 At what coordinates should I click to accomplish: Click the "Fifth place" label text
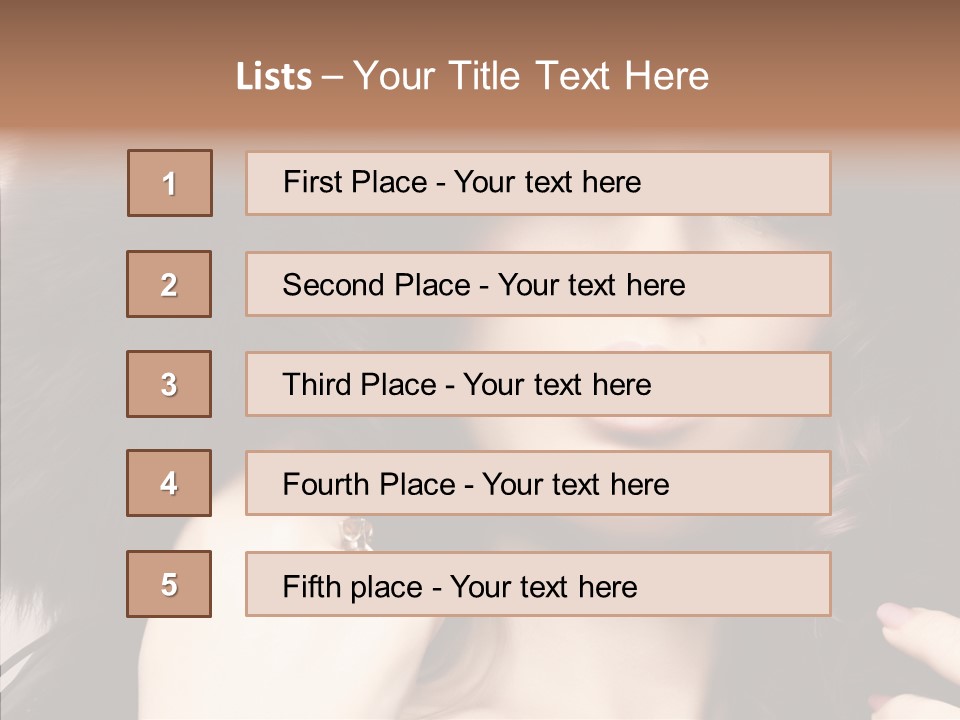pyautogui.click(x=352, y=586)
